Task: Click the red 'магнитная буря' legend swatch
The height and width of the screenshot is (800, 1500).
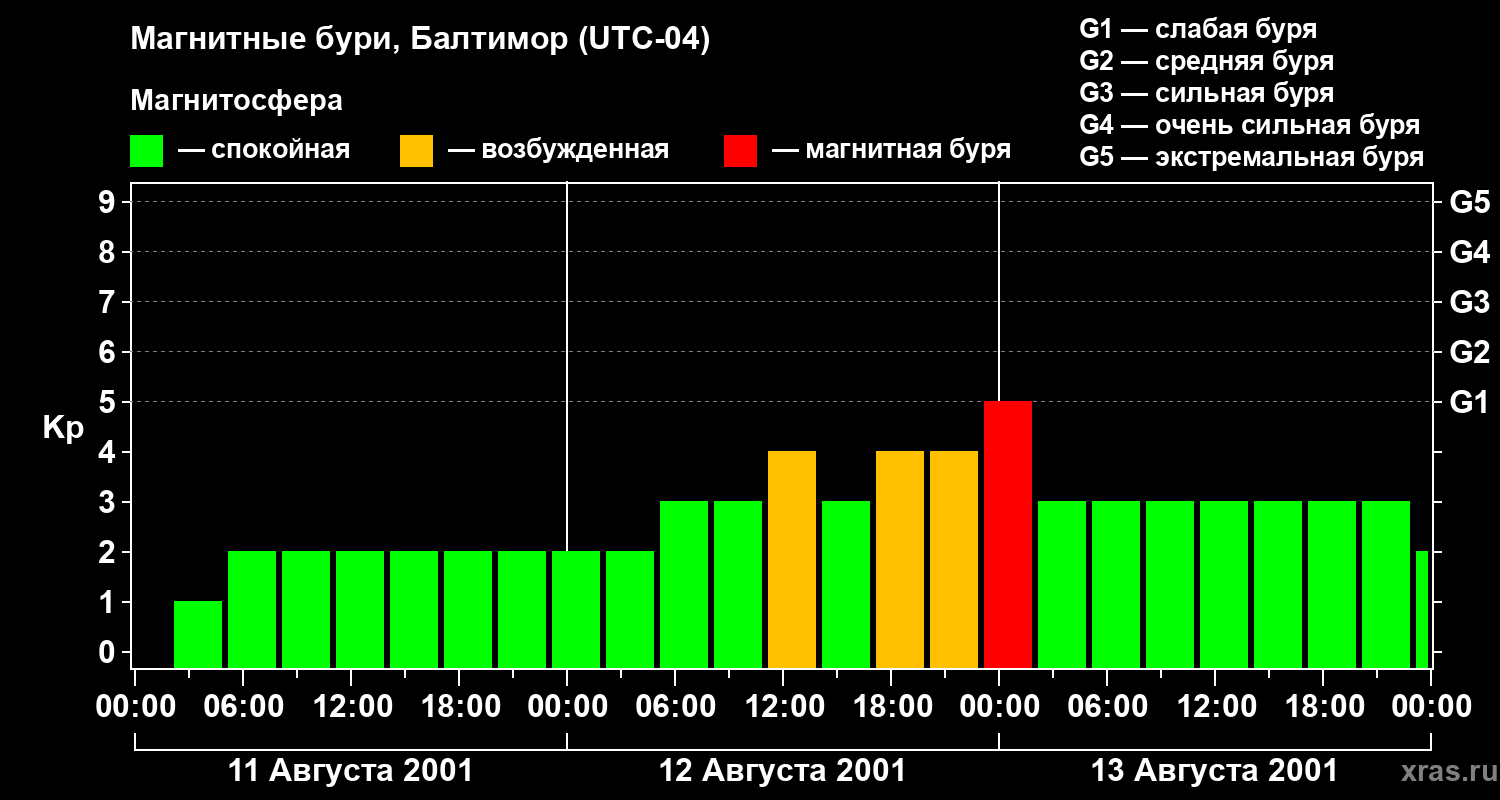Action: (740, 151)
